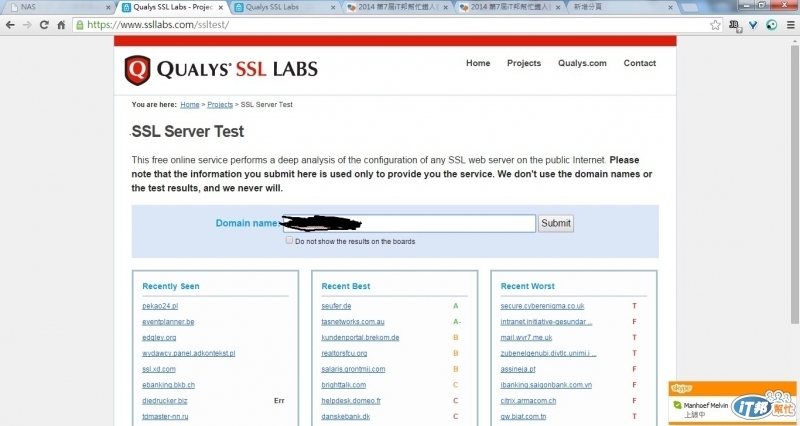The width and height of the screenshot is (800, 426).
Task: Reload the page with the refresh icon
Action: [x=44, y=24]
